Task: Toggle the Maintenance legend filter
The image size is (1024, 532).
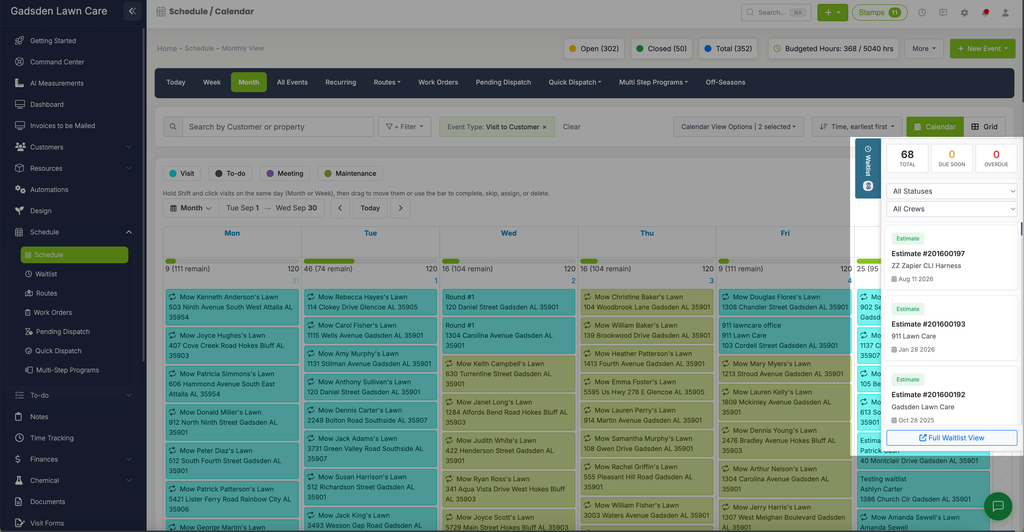Action: tap(350, 174)
